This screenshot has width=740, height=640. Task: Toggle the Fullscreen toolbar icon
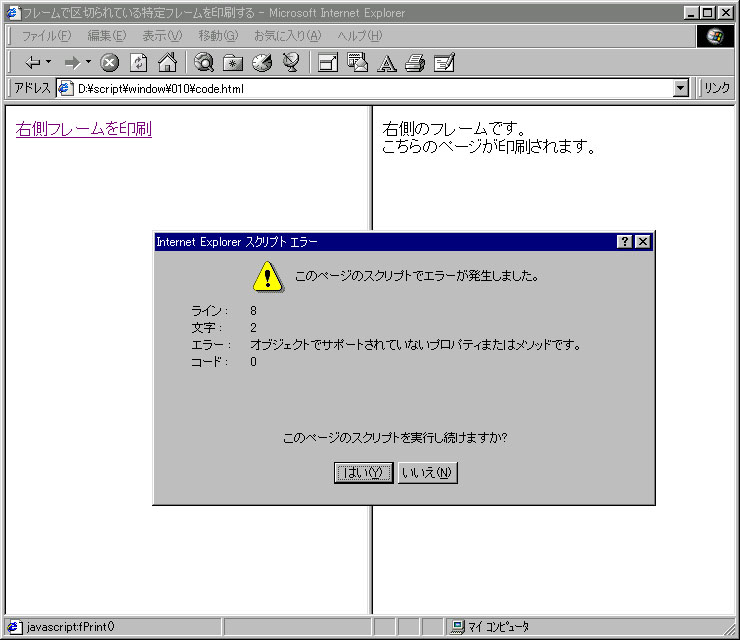(328, 63)
